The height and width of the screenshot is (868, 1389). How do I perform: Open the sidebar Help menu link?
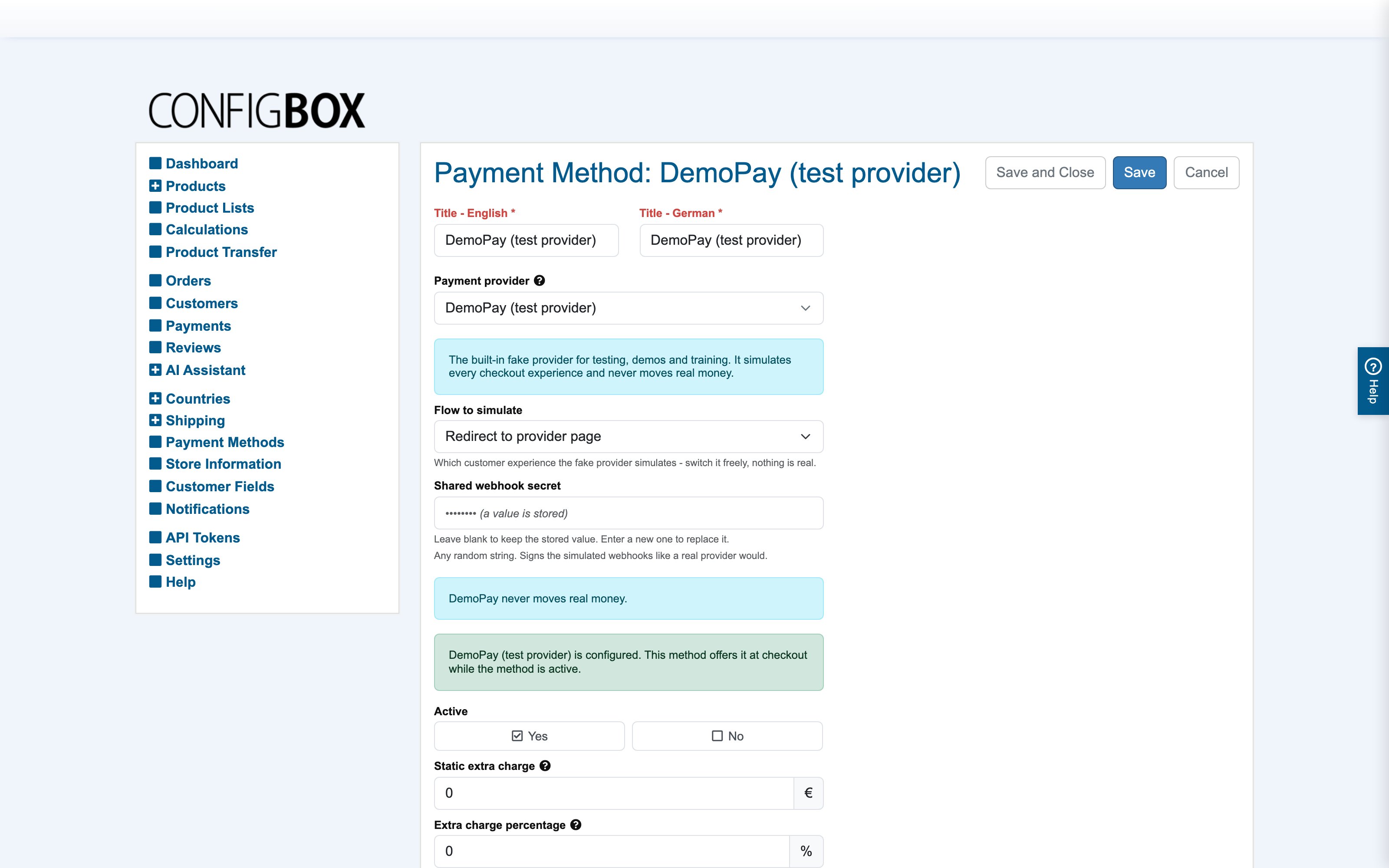coord(180,582)
